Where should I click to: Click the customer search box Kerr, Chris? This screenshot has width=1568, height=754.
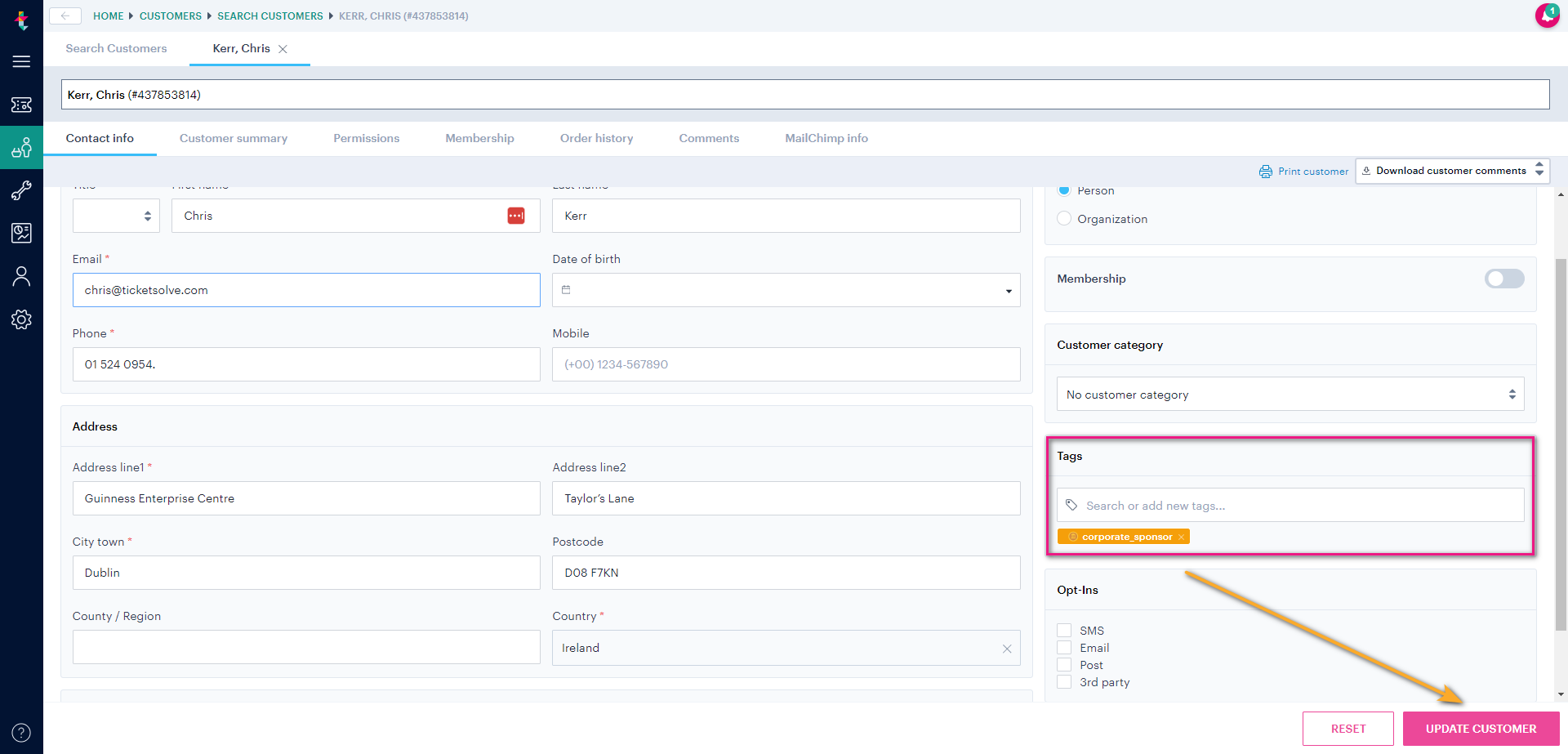pos(805,95)
